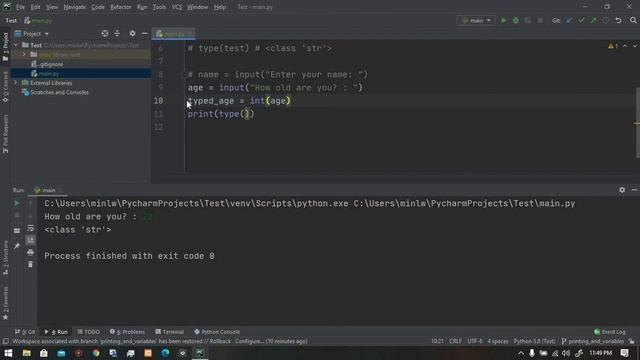This screenshot has height=360, width=640.
Task: Open the Tools menu
Action: (x=159, y=7)
